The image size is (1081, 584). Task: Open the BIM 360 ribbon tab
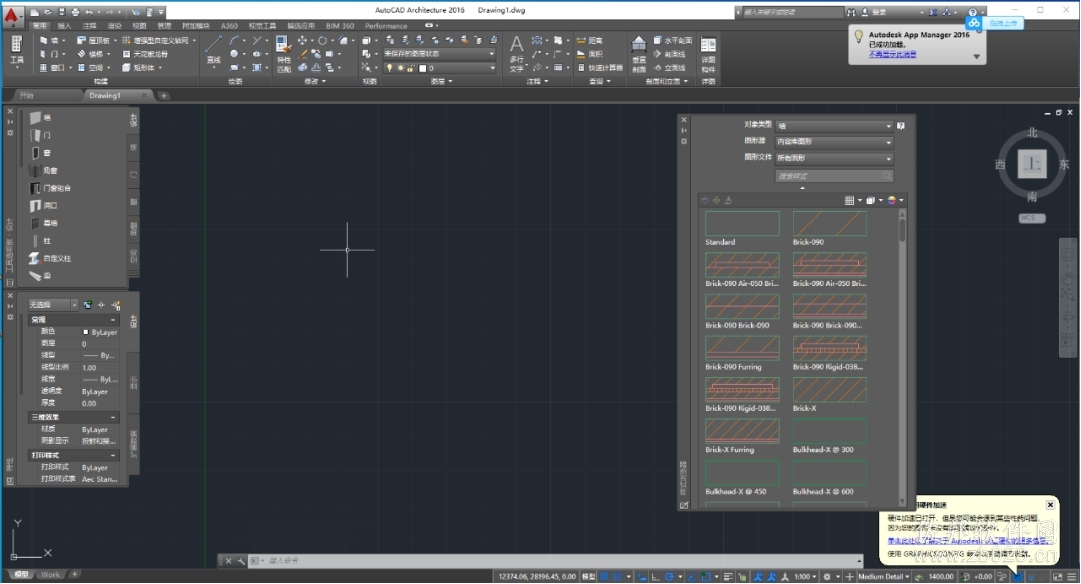[x=340, y=26]
